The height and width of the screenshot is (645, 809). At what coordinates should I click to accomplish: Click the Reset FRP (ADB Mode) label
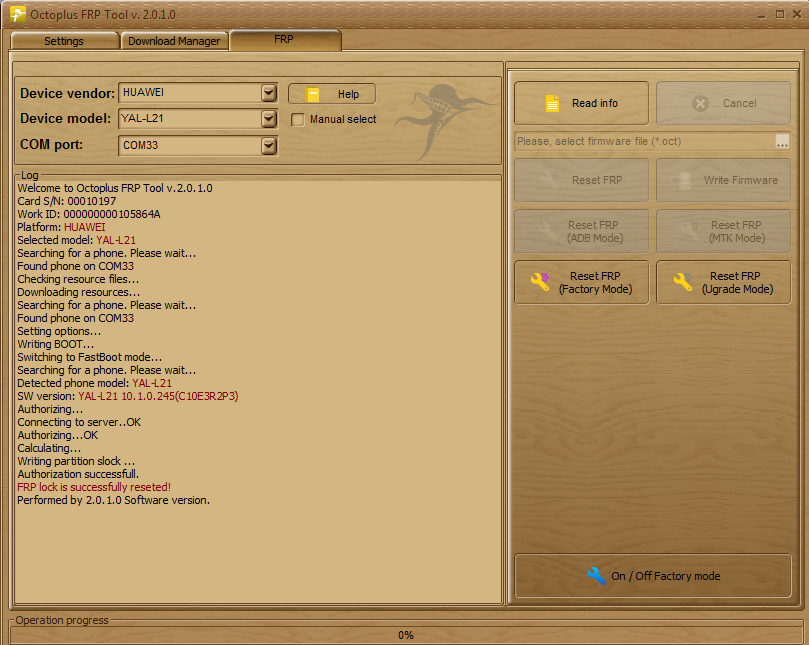(x=594, y=232)
